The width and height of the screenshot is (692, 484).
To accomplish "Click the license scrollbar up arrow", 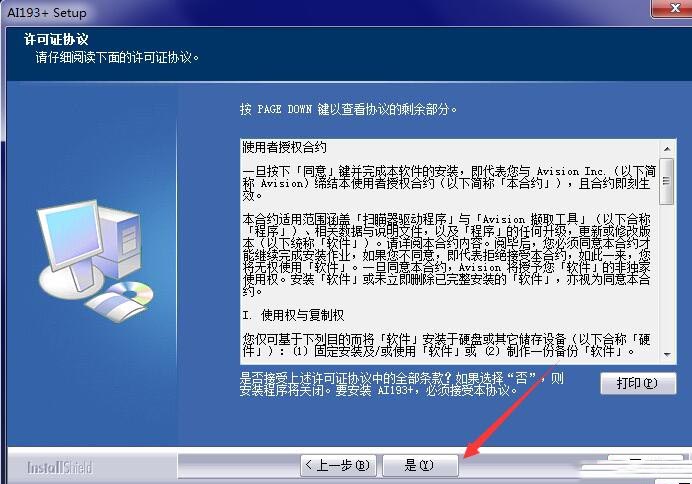I will click(x=667, y=149).
